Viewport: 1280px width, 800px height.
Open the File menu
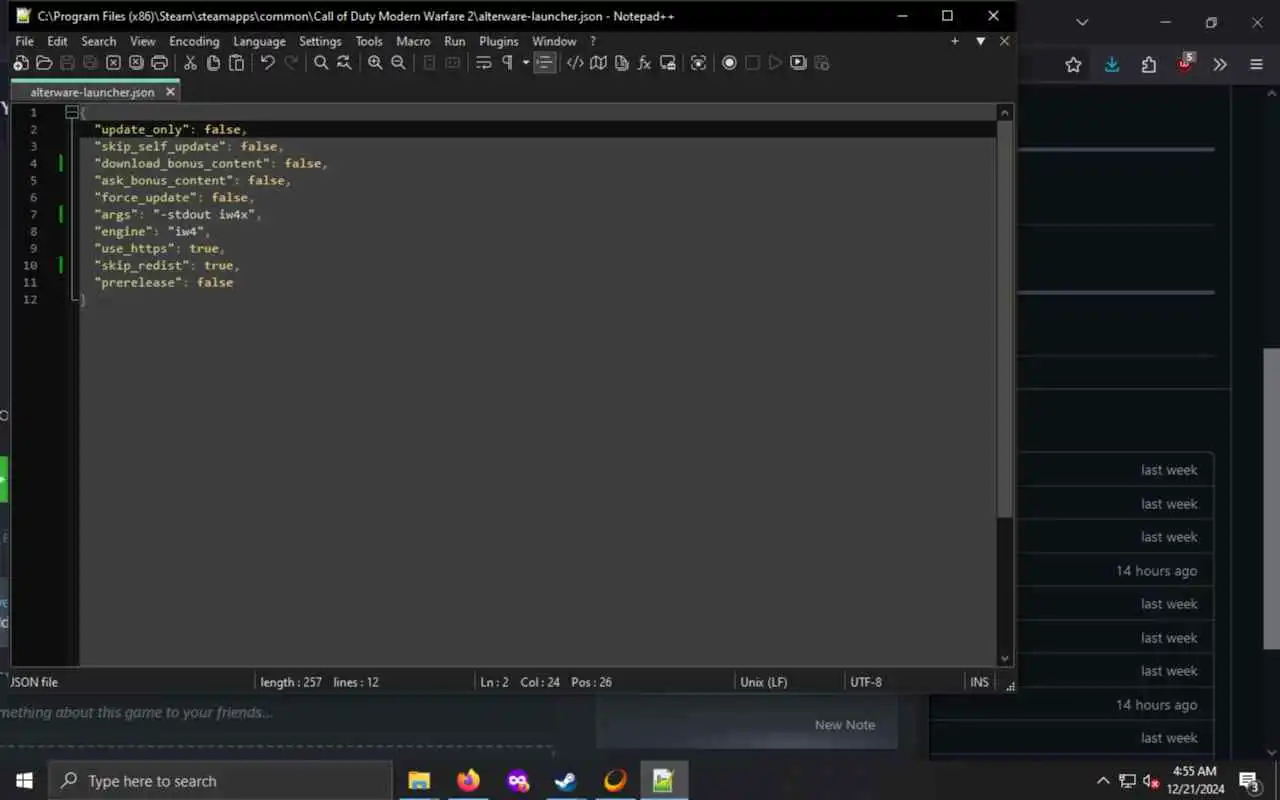(24, 41)
